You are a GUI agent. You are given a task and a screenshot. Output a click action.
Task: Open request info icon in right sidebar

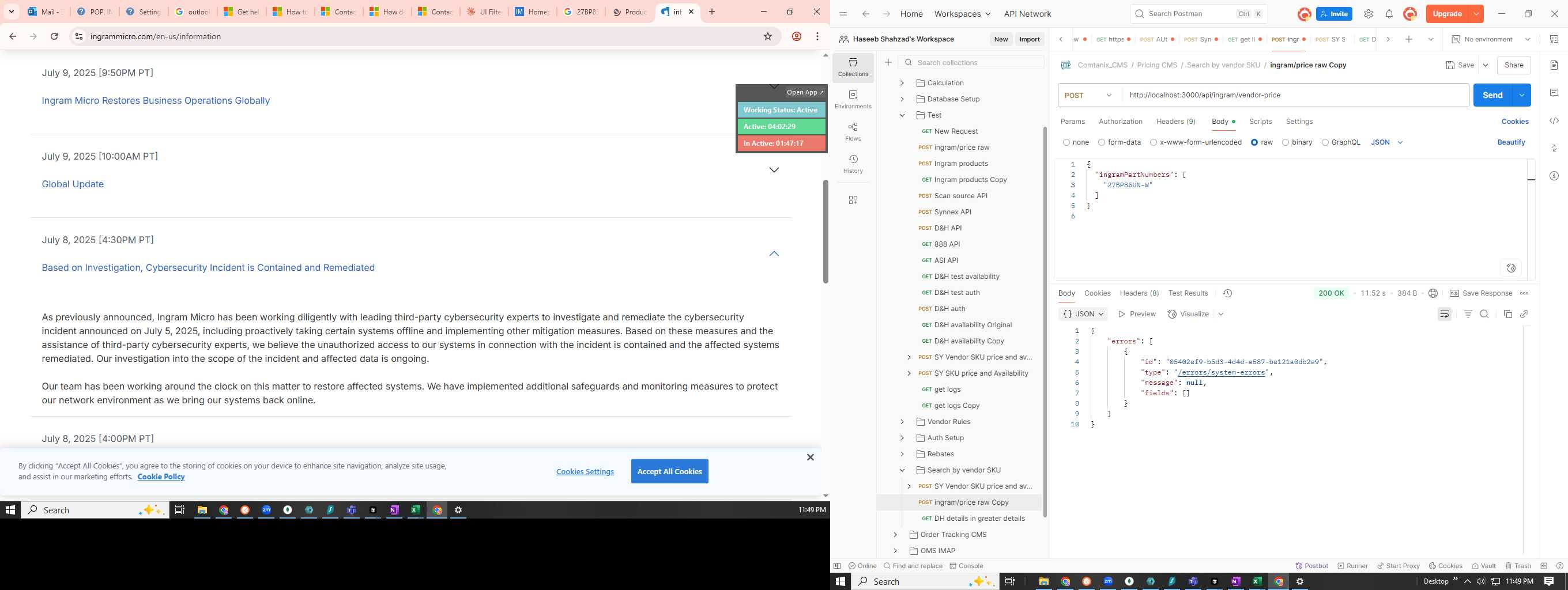tap(1554, 176)
